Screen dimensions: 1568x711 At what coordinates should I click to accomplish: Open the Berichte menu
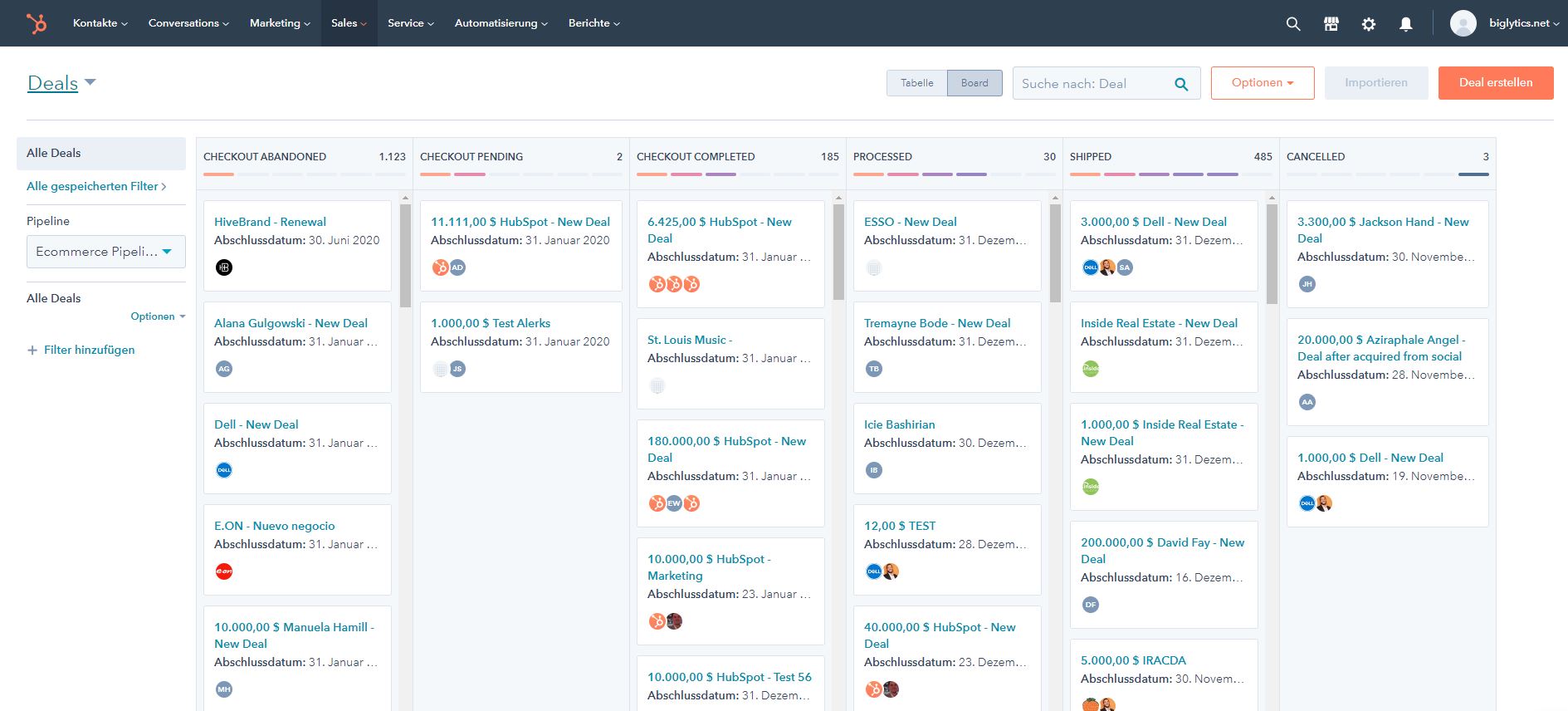pyautogui.click(x=593, y=23)
